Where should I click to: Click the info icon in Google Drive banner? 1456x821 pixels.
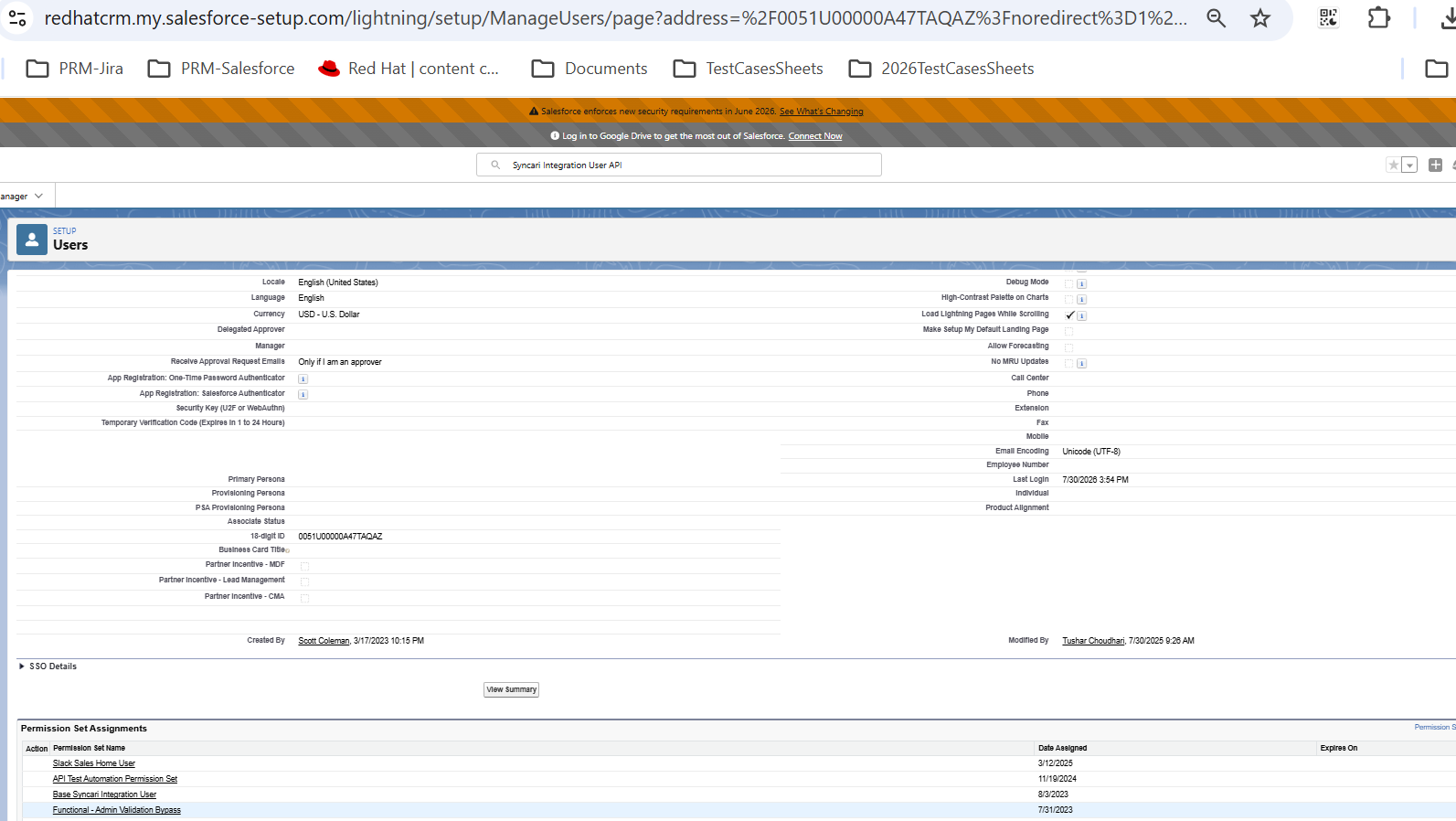pos(555,136)
